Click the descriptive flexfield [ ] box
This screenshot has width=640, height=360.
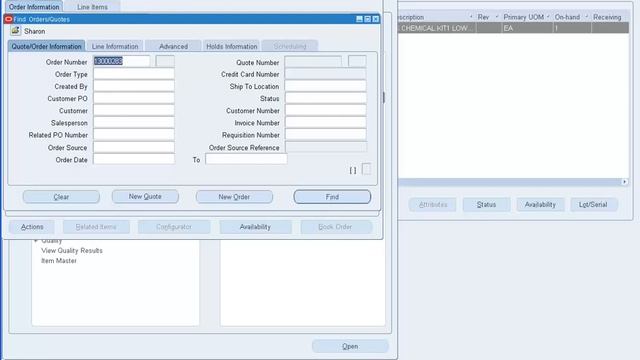click(366, 169)
